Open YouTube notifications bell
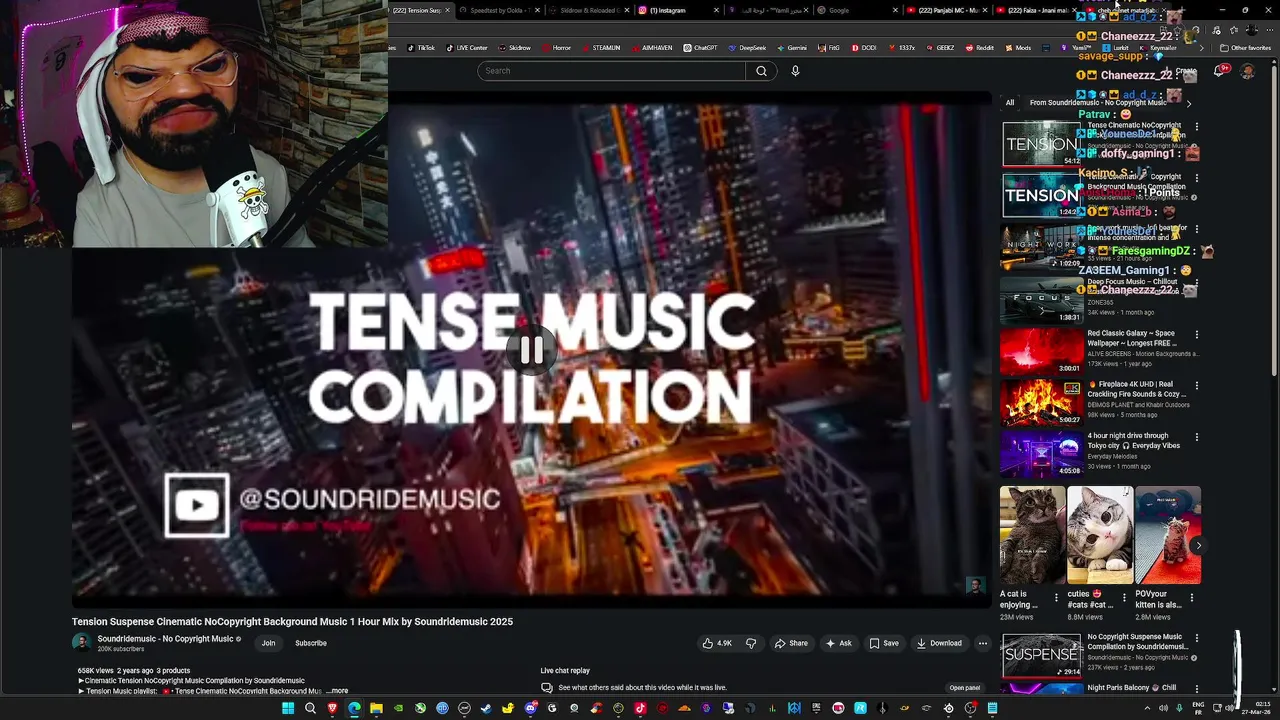 click(1220, 71)
